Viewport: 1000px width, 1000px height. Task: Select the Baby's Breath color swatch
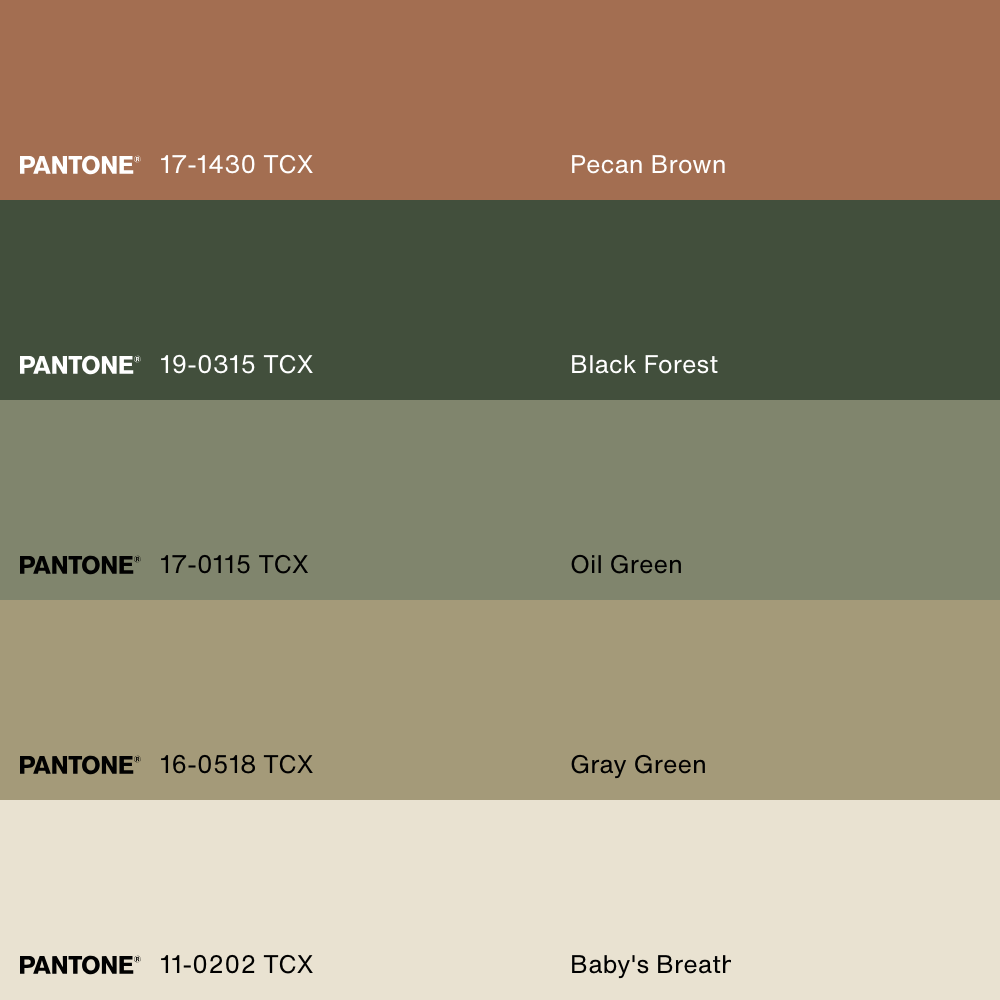[500, 900]
